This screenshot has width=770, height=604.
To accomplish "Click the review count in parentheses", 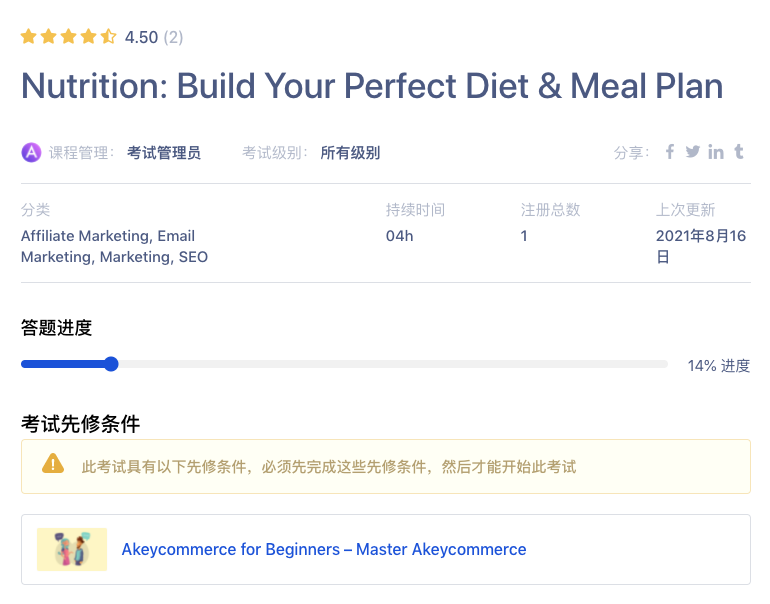I will 173,38.
